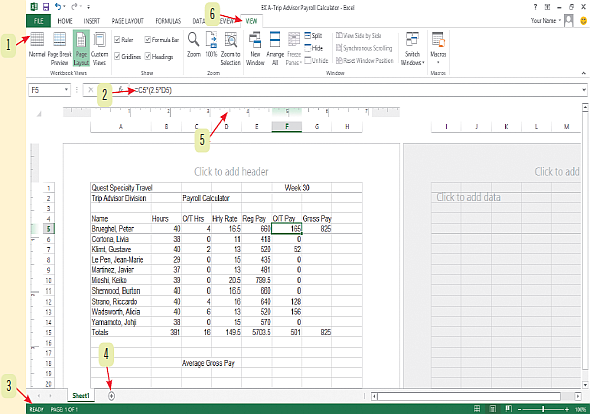The image size is (590, 414).
Task: Select column F header
Action: 287,127
